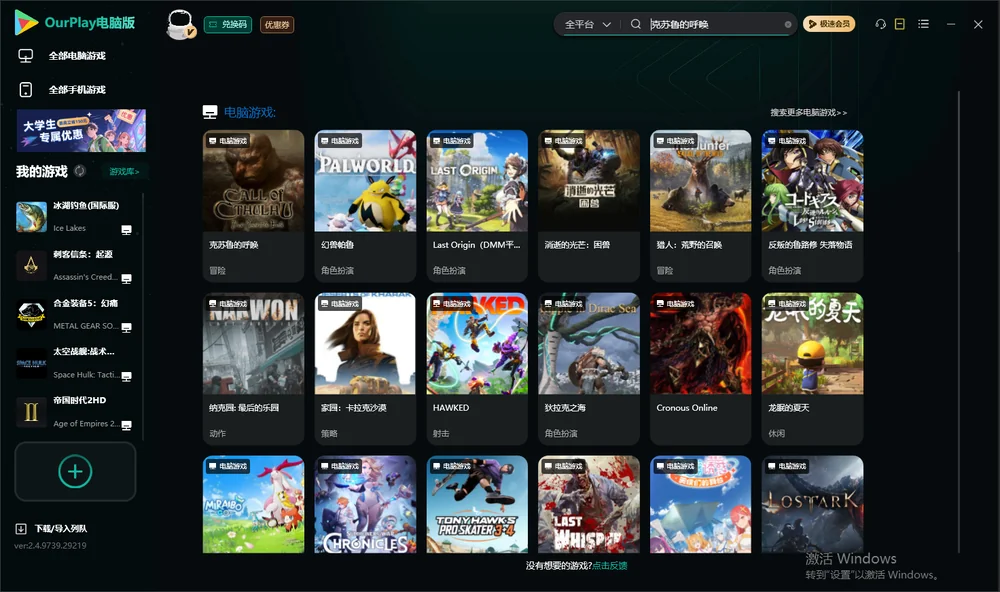The height and width of the screenshot is (592, 1000).
Task: Open the Last Whisper game card
Action: (x=589, y=504)
